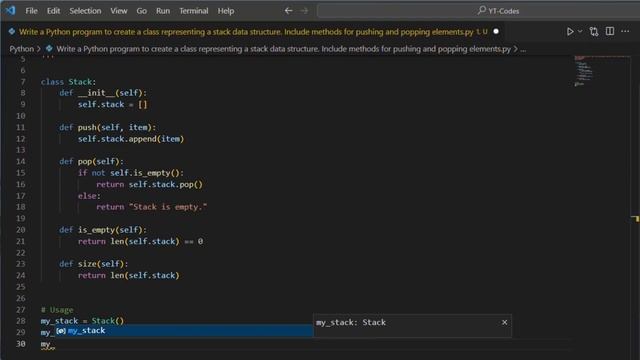Click the breadcrumb file name
640x360 pixels.
283,49
